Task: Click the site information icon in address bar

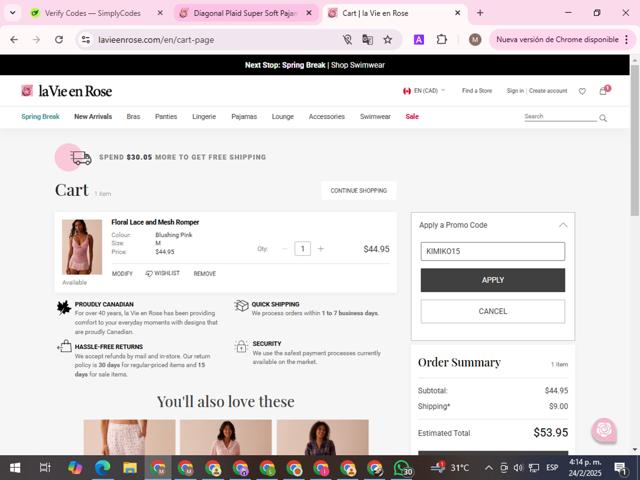Action: 86,40
